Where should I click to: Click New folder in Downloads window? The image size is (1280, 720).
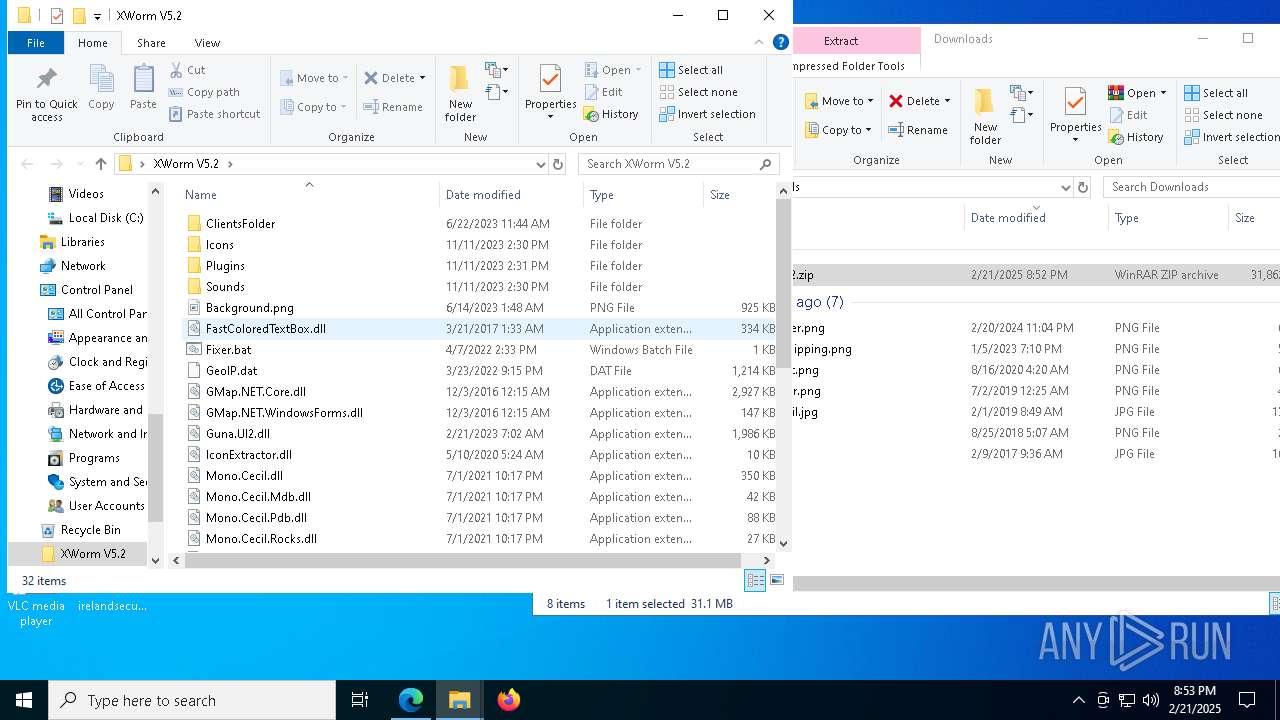(x=985, y=116)
